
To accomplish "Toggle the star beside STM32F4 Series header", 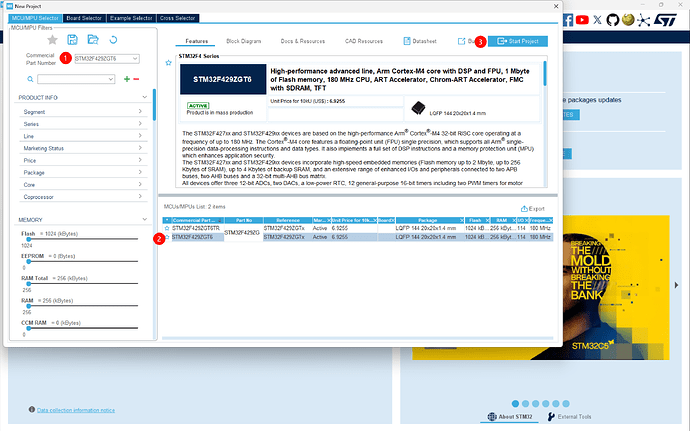I will point(169,63).
